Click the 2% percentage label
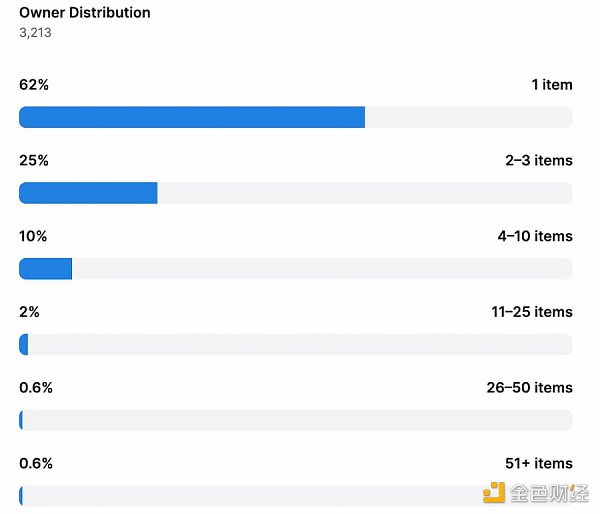 (x=29, y=312)
